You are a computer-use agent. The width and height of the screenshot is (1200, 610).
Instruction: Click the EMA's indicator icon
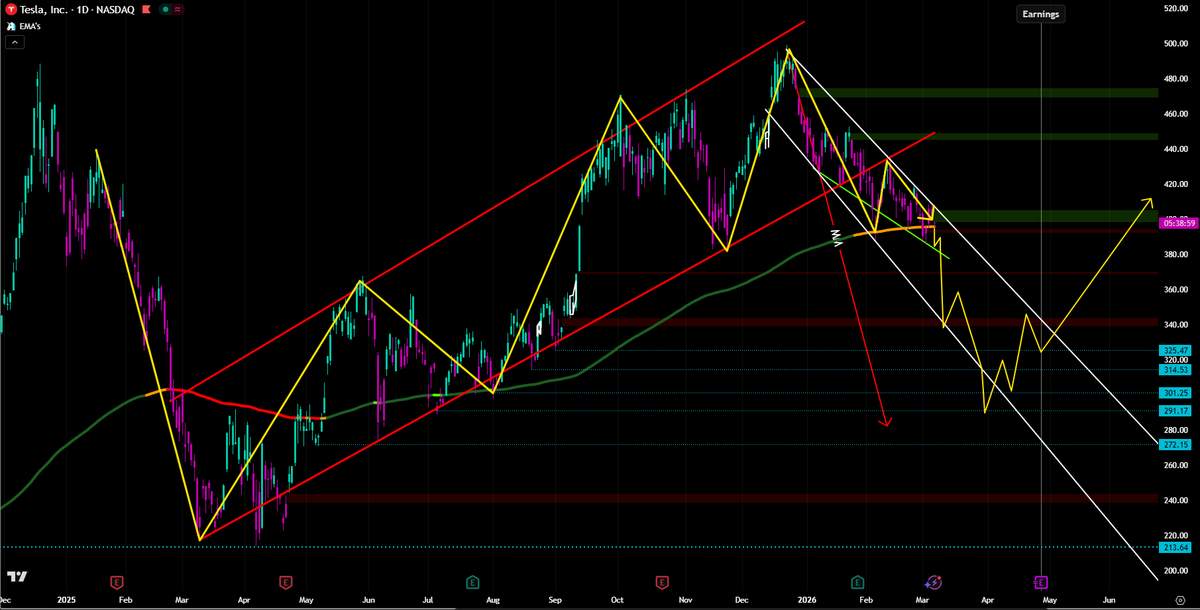pyautogui.click(x=12, y=27)
